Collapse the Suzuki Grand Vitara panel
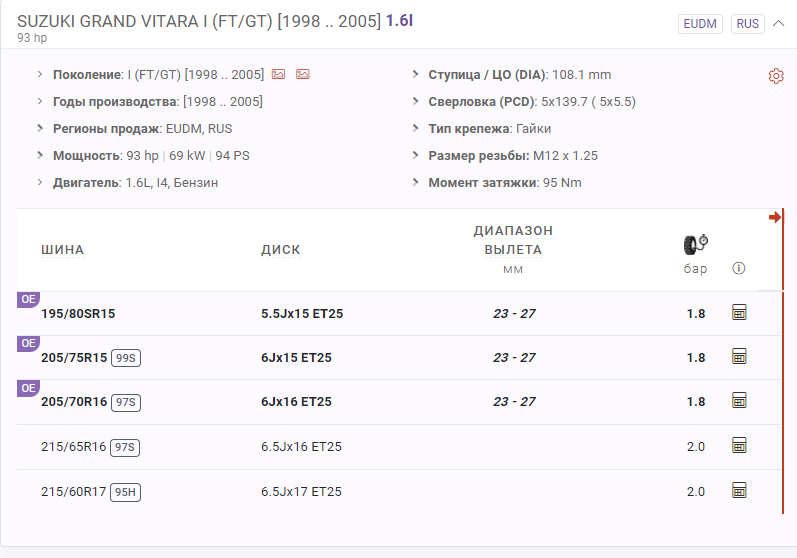This screenshot has width=797, height=558. coord(779,23)
